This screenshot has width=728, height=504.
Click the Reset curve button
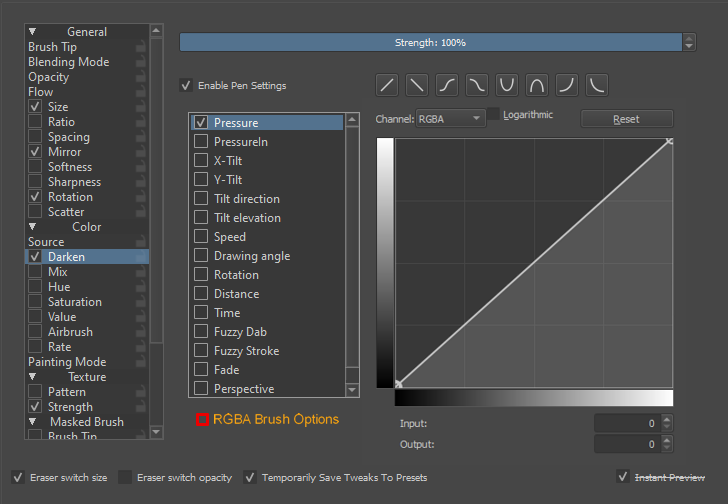(626, 119)
